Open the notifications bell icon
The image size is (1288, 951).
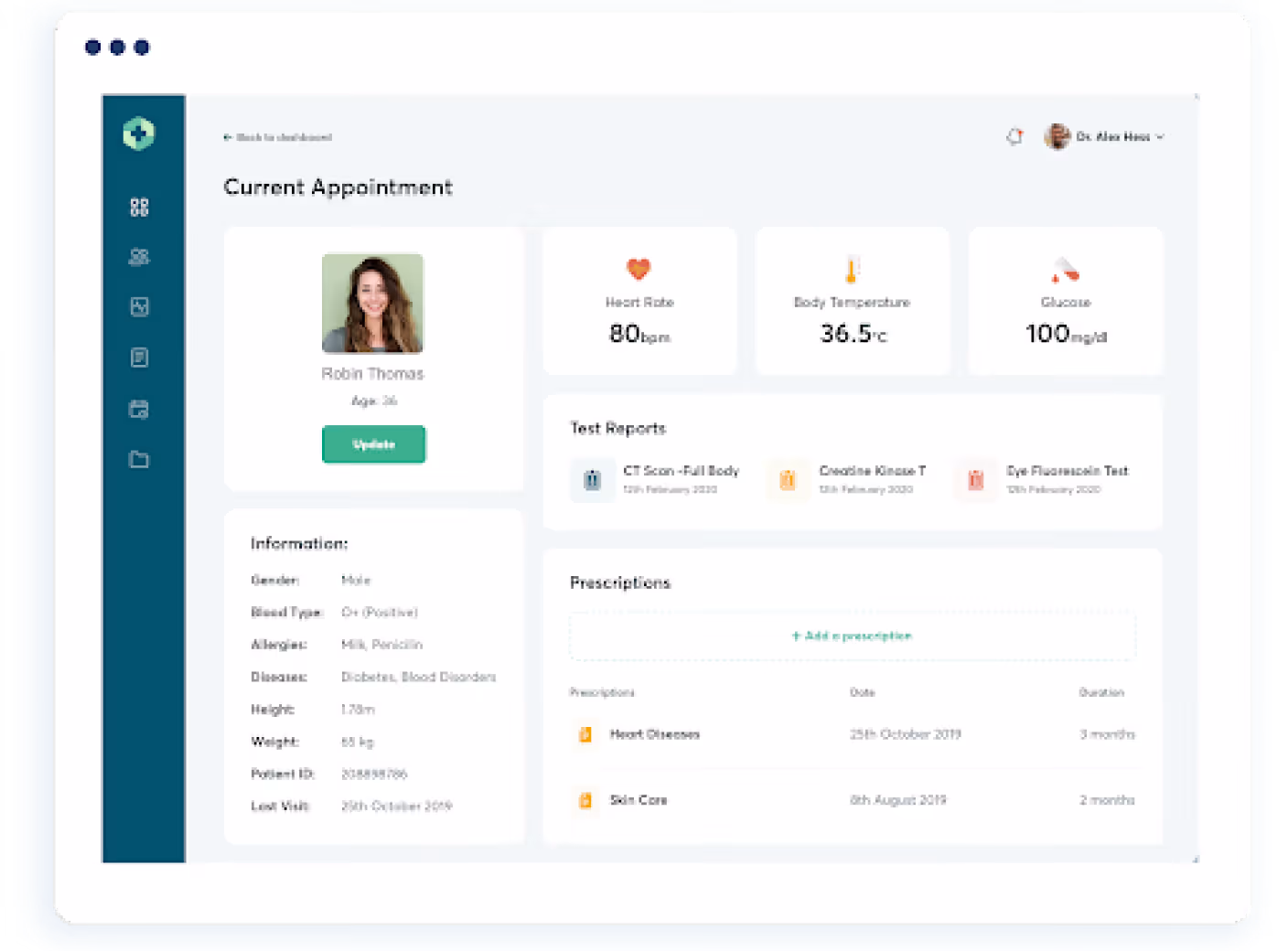(1014, 136)
